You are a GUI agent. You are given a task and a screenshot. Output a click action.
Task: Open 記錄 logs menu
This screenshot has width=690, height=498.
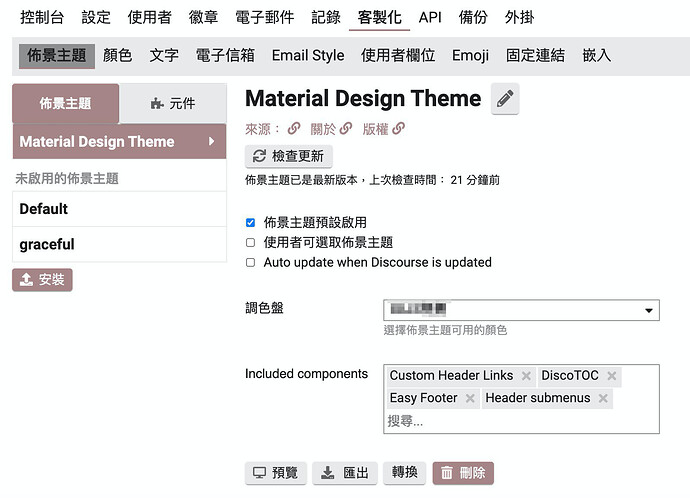[326, 18]
